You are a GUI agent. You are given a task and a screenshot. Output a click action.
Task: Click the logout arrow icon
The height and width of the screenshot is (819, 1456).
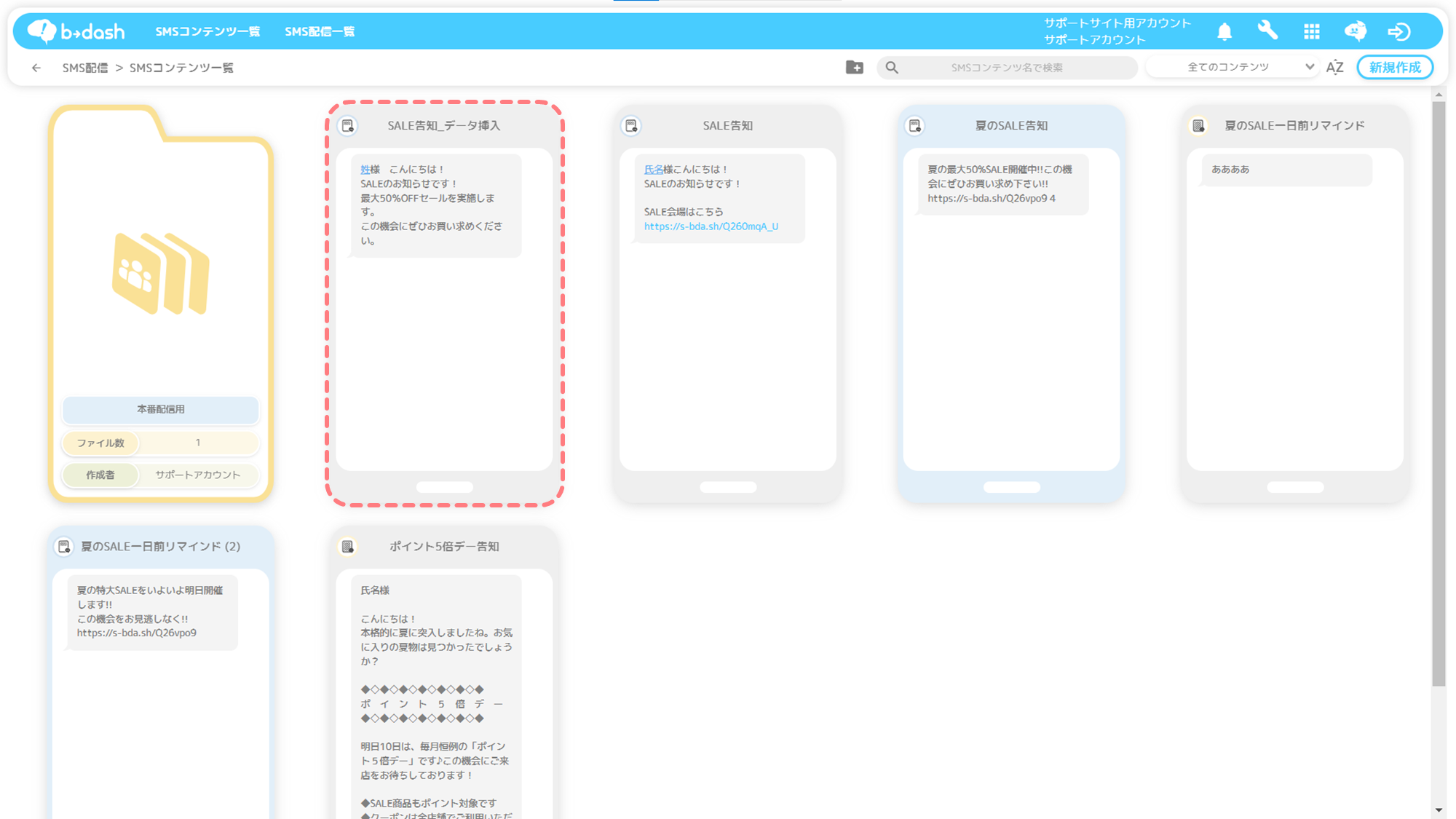[1398, 31]
